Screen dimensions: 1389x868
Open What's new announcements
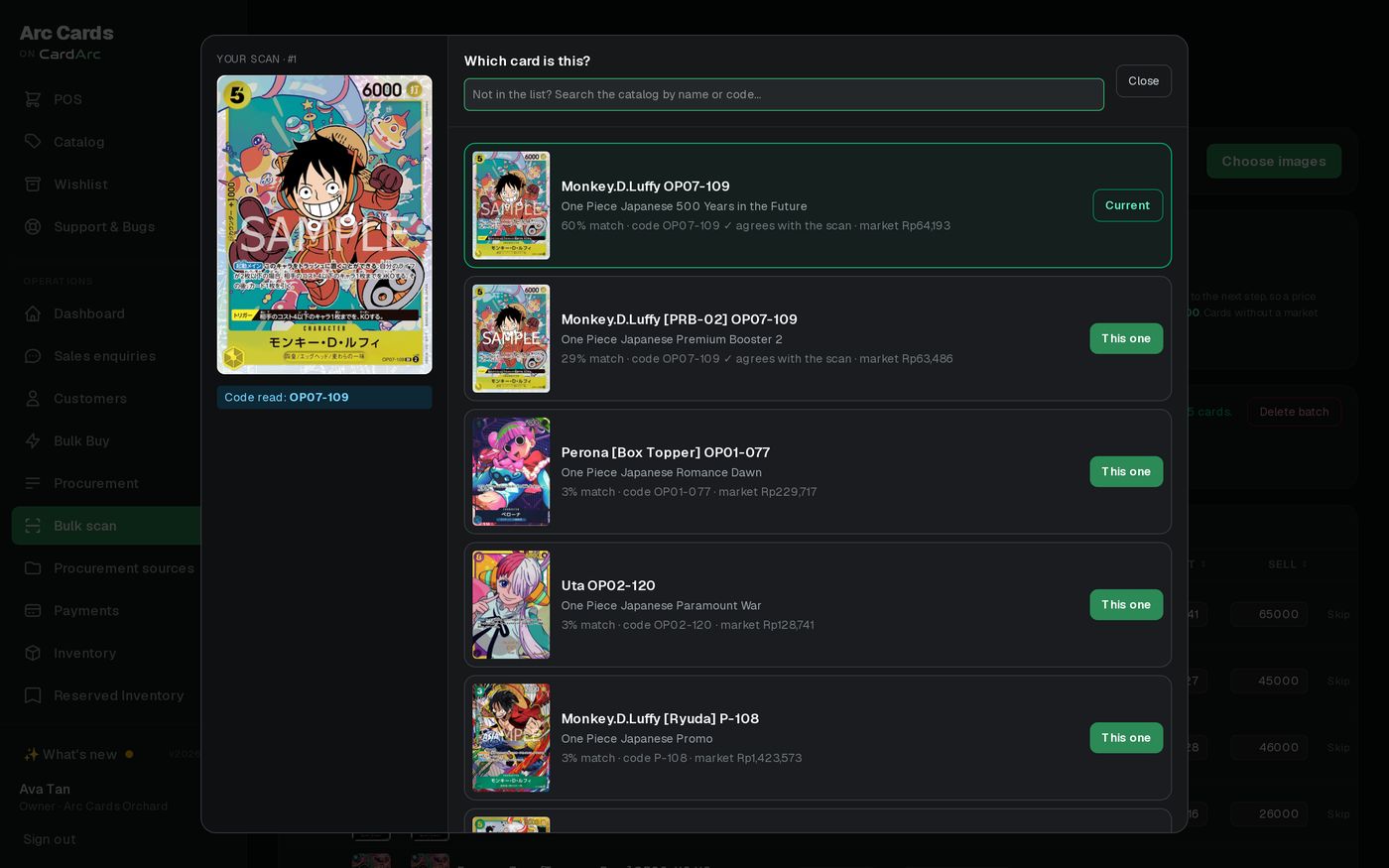(79, 754)
